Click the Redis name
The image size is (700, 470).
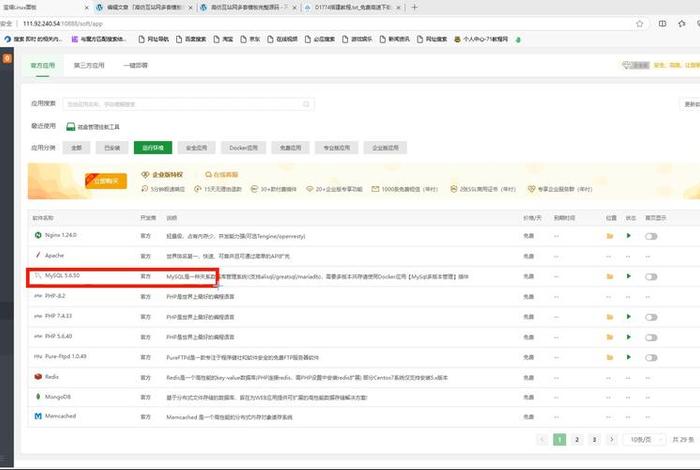click(52, 377)
